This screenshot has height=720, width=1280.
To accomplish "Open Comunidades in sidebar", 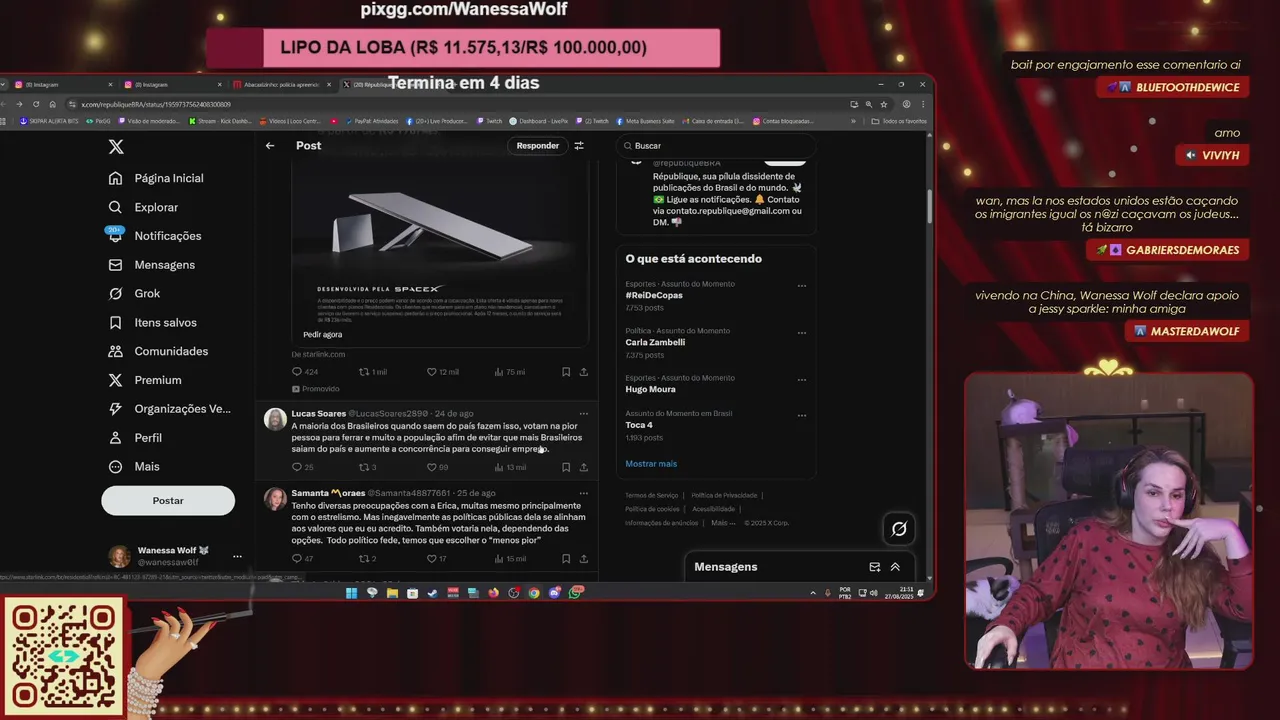I will click(158, 352).
